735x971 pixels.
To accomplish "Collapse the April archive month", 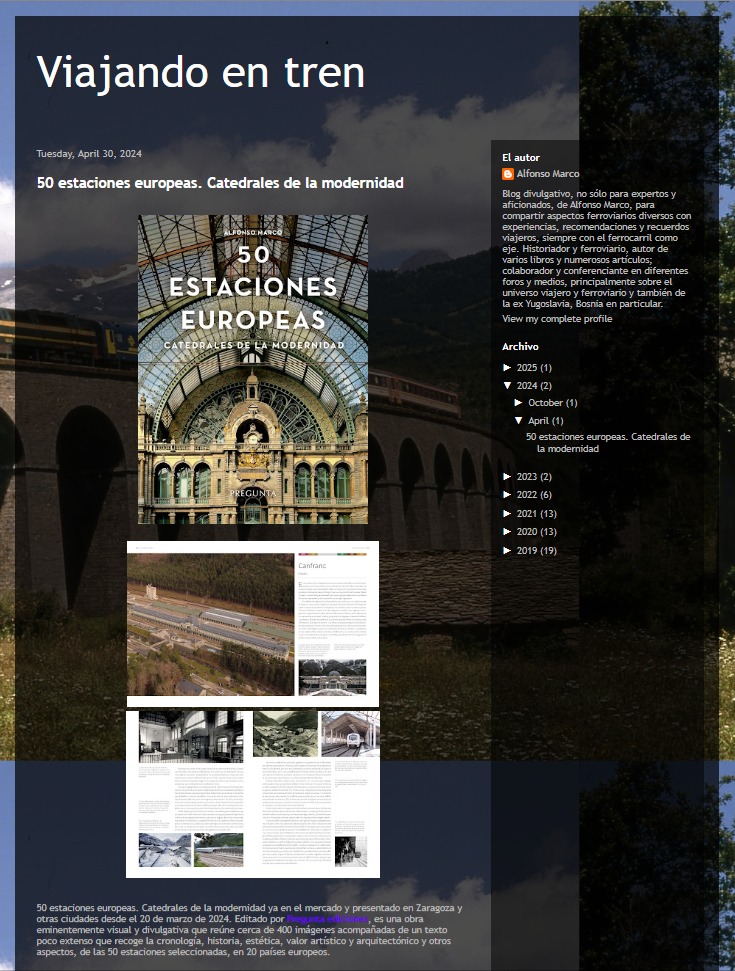I will point(519,421).
